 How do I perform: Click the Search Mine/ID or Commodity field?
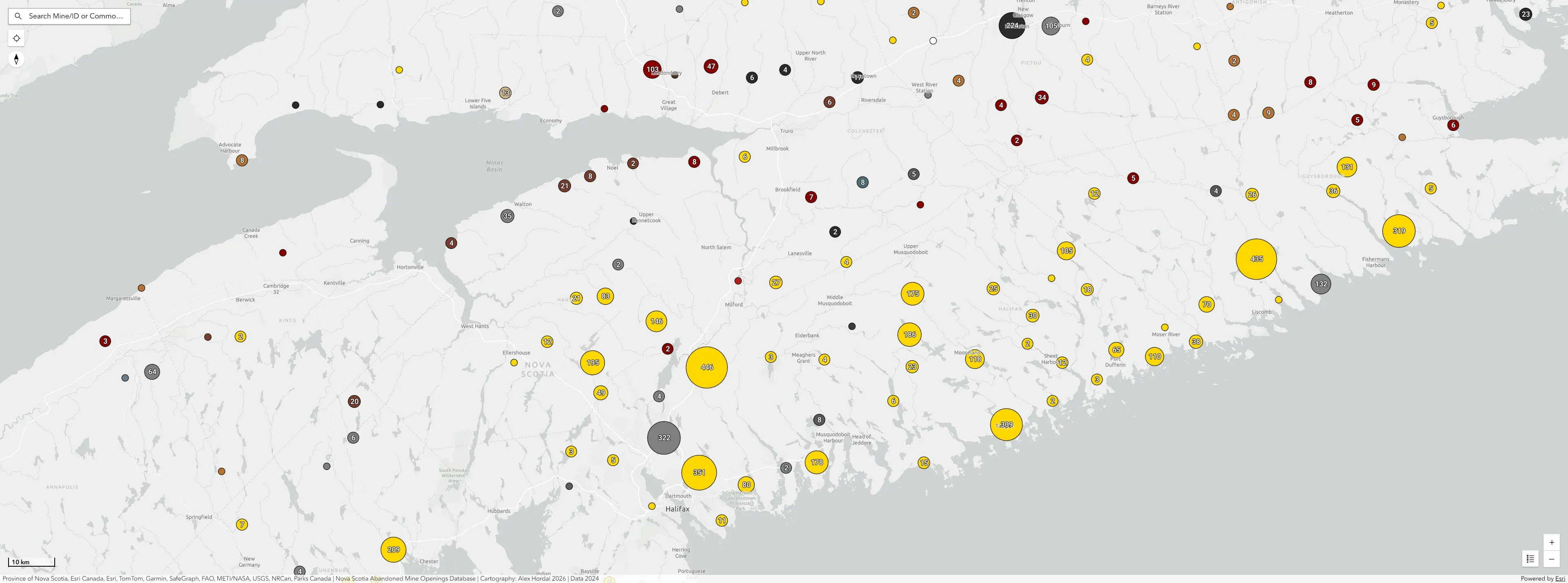point(69,16)
